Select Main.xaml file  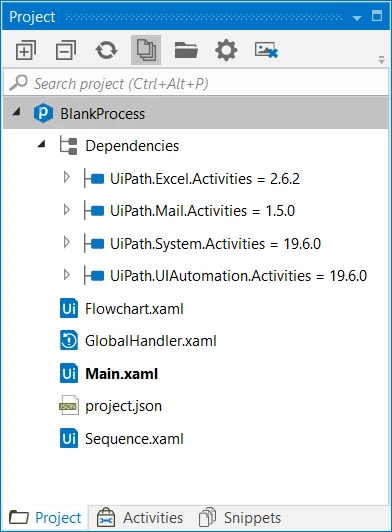click(x=122, y=374)
